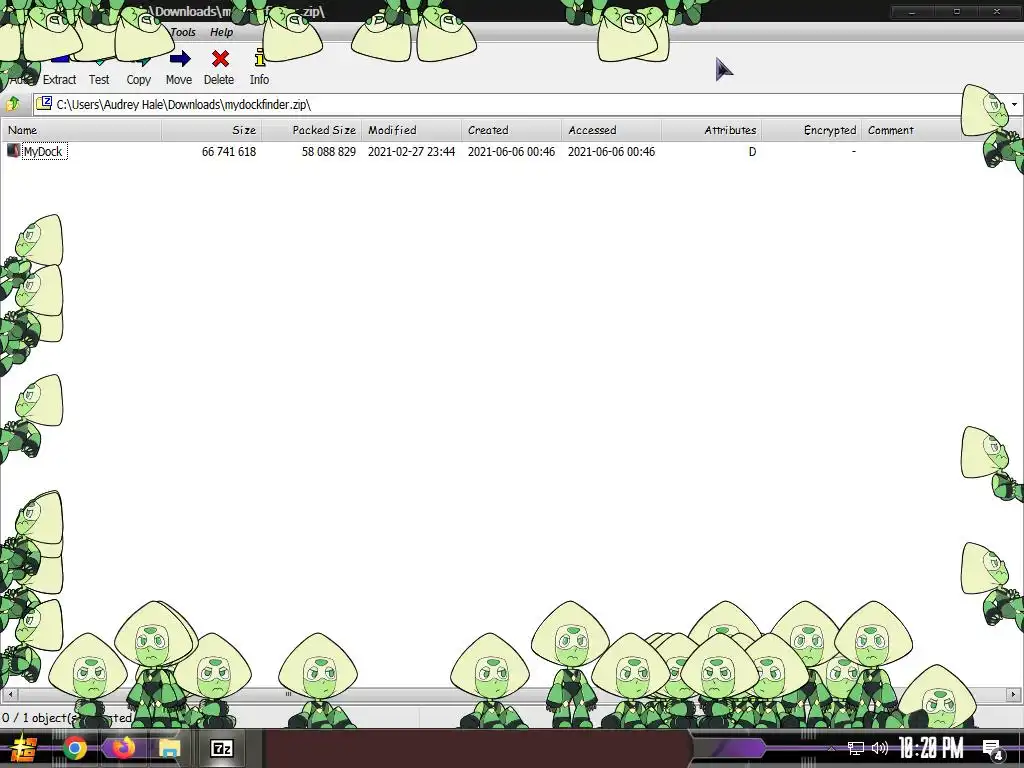Click the Move toolbar icon
Viewport: 1024px width, 768px height.
[180, 60]
